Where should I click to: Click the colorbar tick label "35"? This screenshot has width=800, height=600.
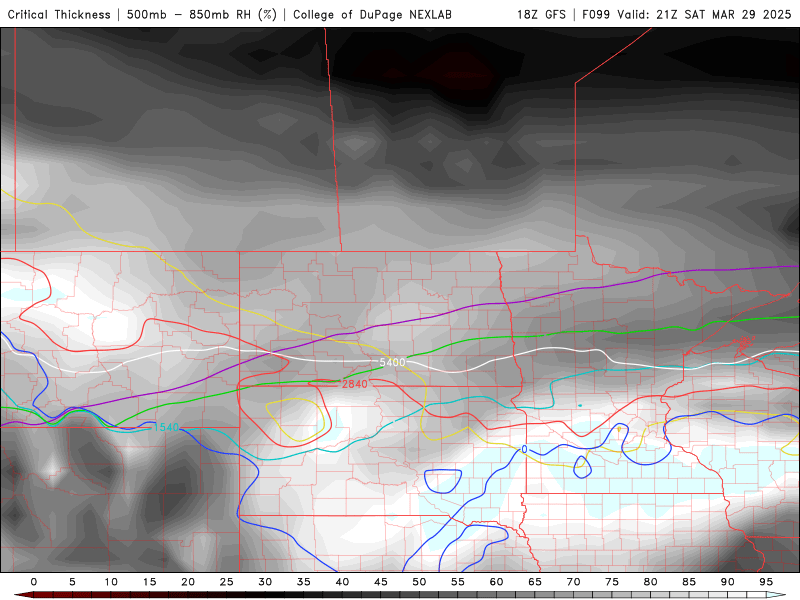point(304,582)
